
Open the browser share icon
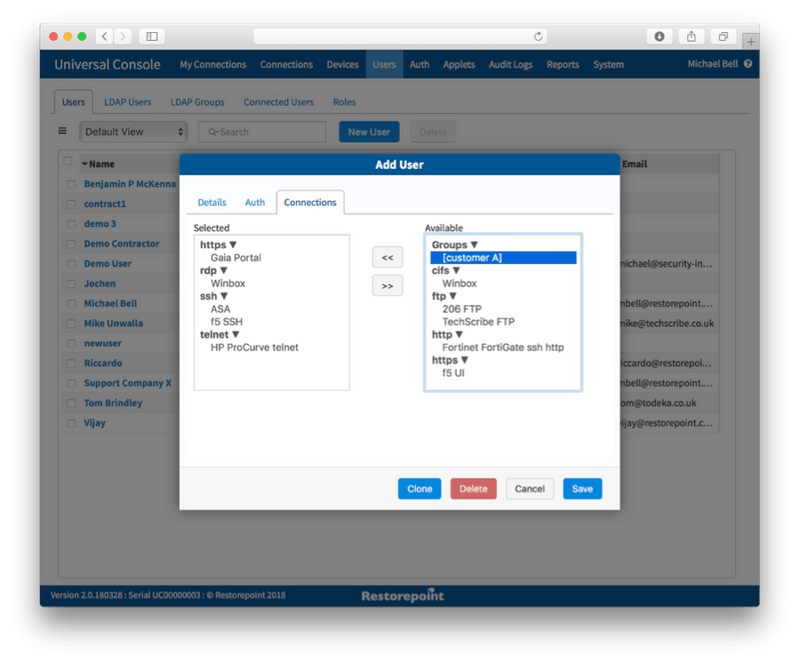click(x=691, y=36)
